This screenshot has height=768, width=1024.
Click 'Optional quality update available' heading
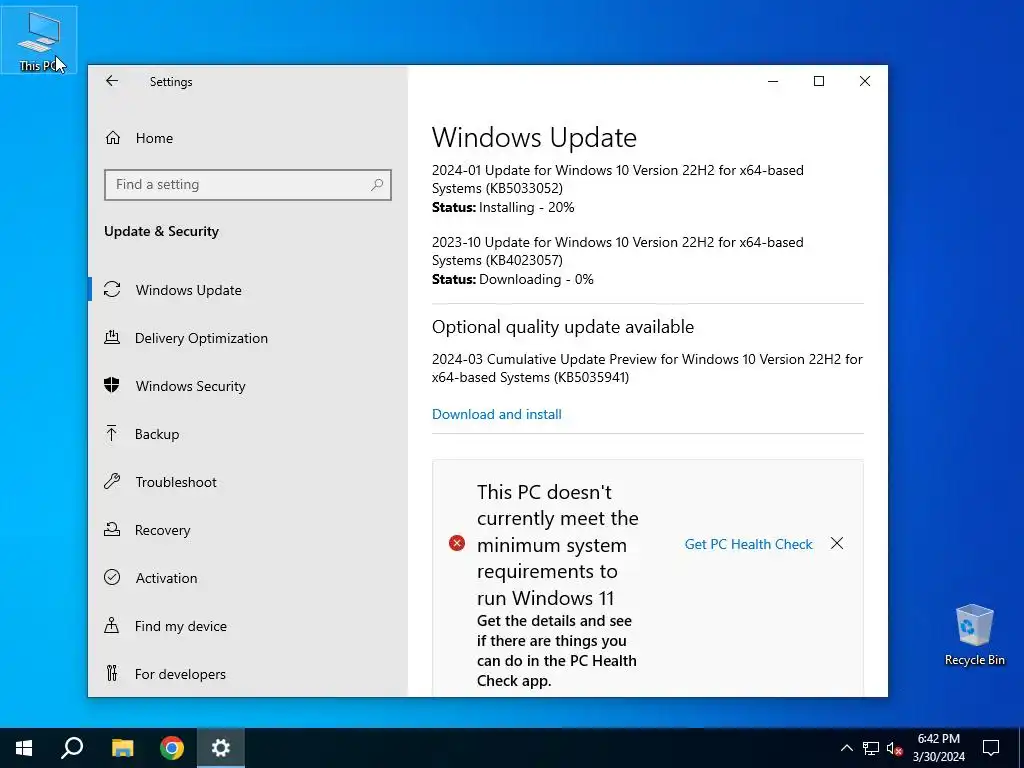tap(562, 327)
